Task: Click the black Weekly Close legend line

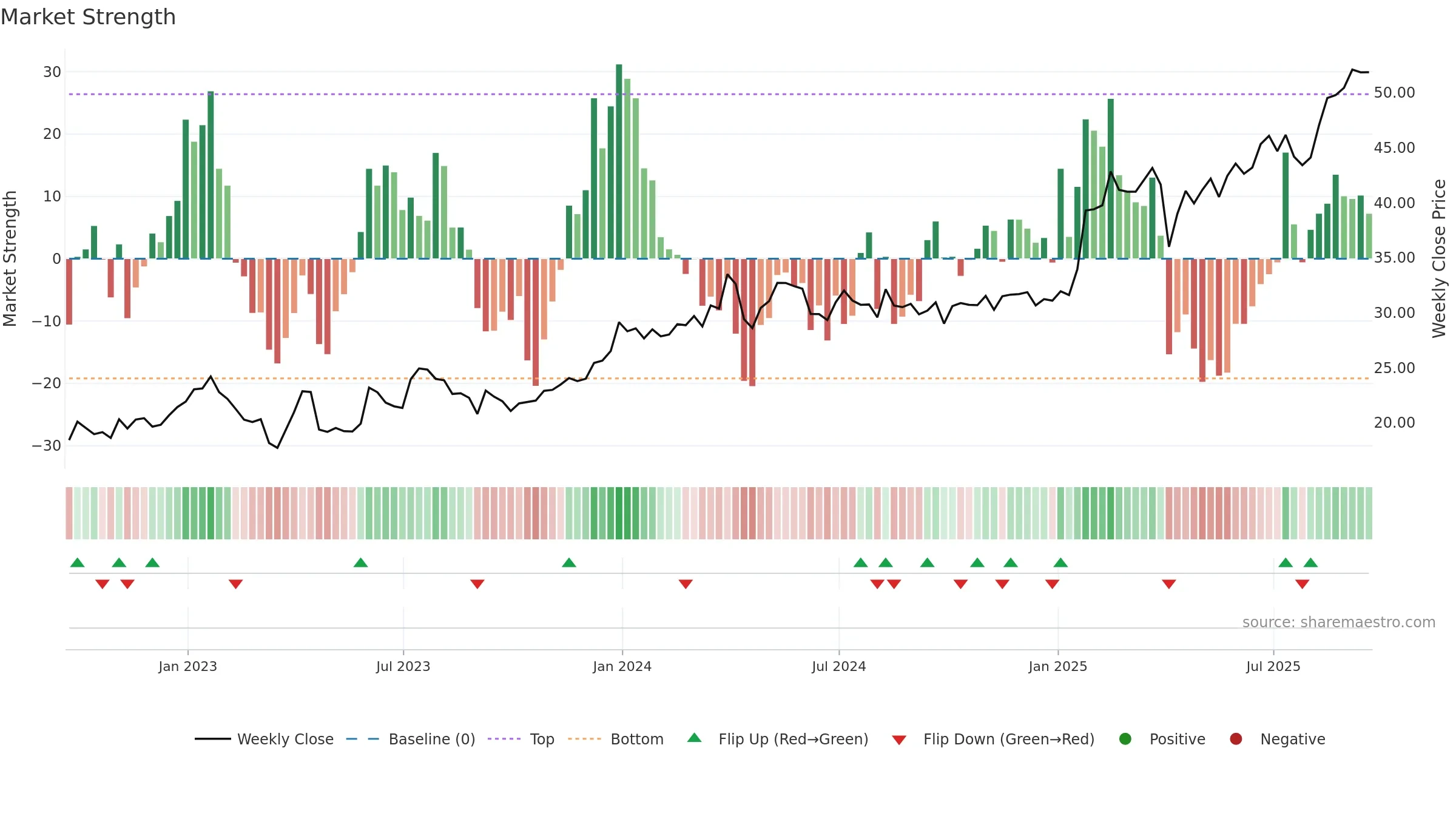Action: pos(212,739)
